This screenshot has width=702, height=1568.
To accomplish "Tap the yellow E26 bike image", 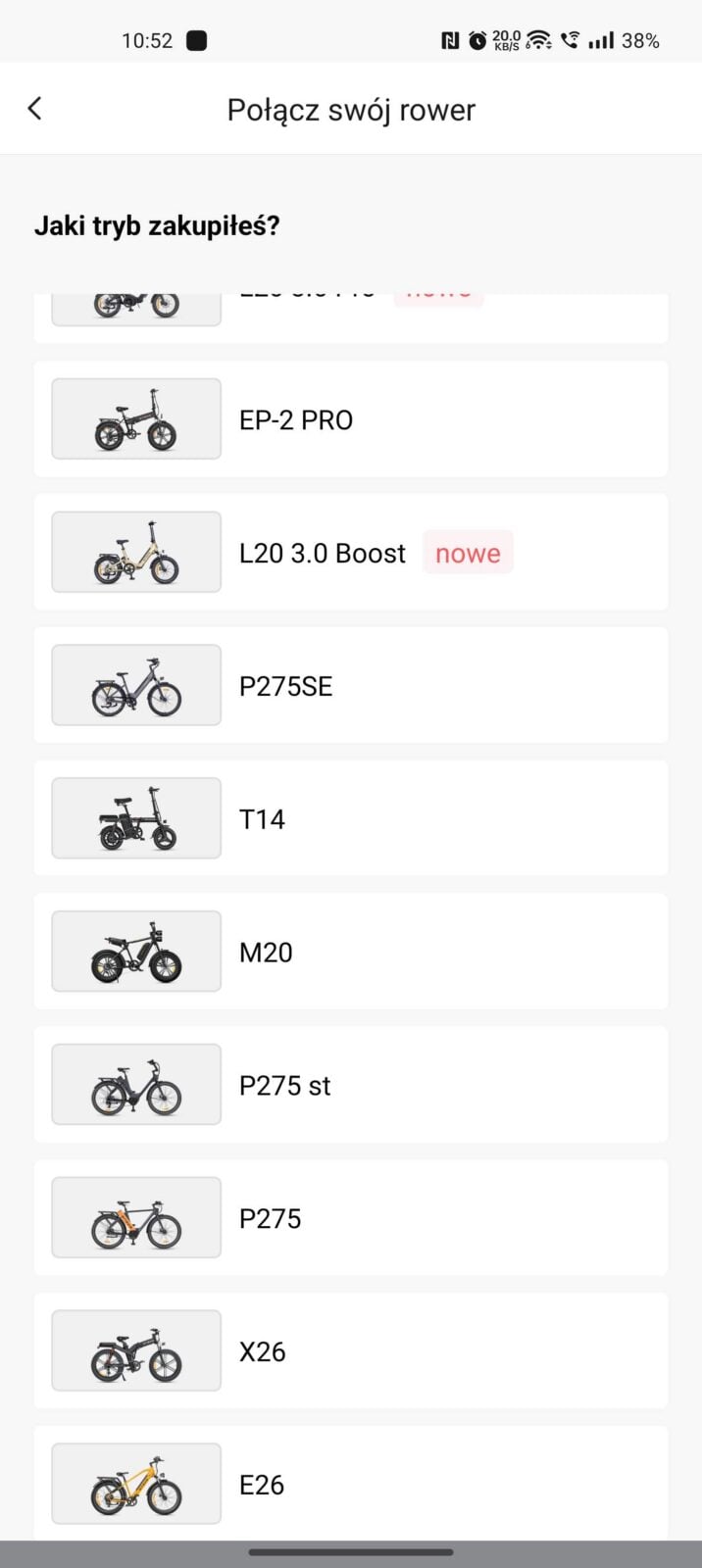I will [x=136, y=1486].
